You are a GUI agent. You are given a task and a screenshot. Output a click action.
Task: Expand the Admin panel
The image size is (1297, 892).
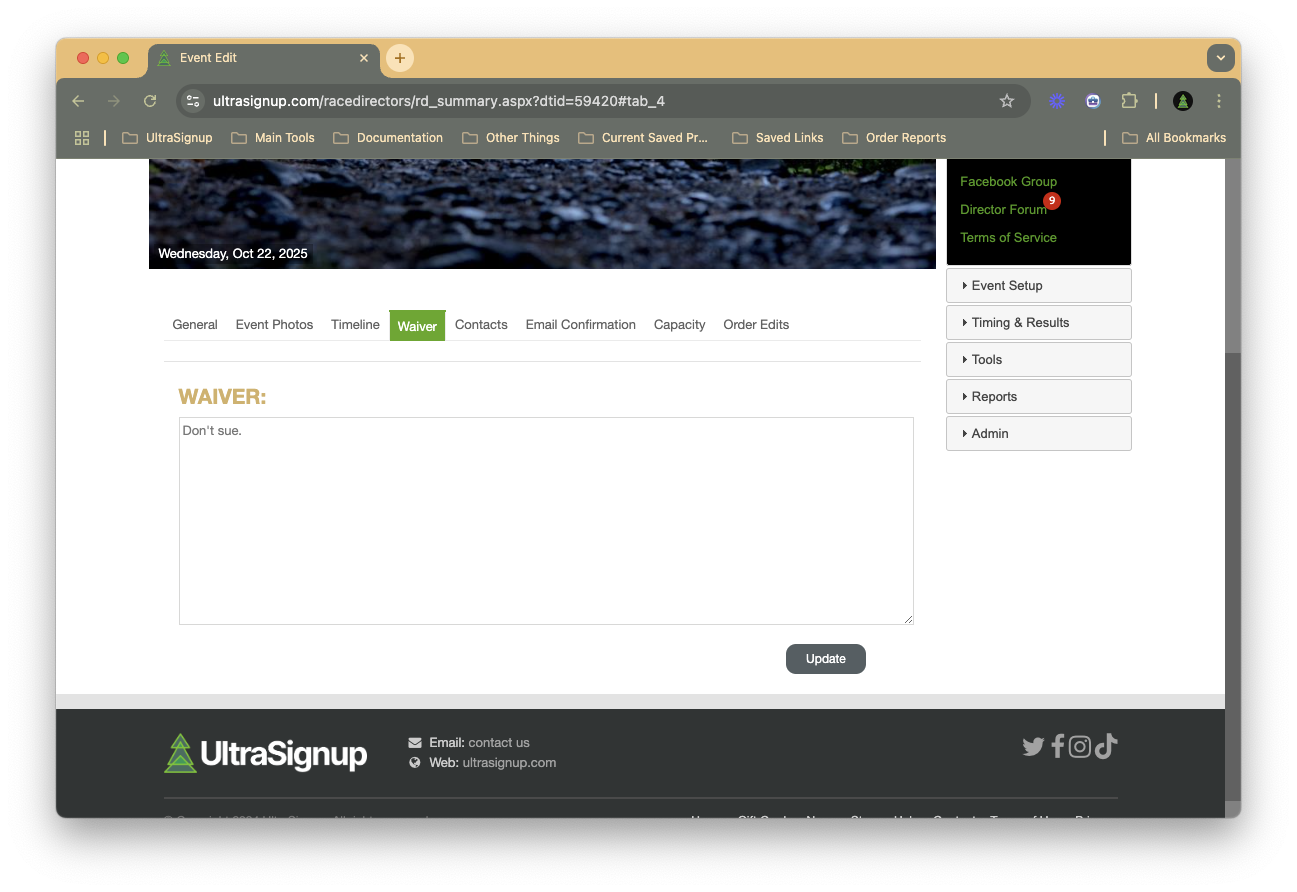tap(1038, 434)
